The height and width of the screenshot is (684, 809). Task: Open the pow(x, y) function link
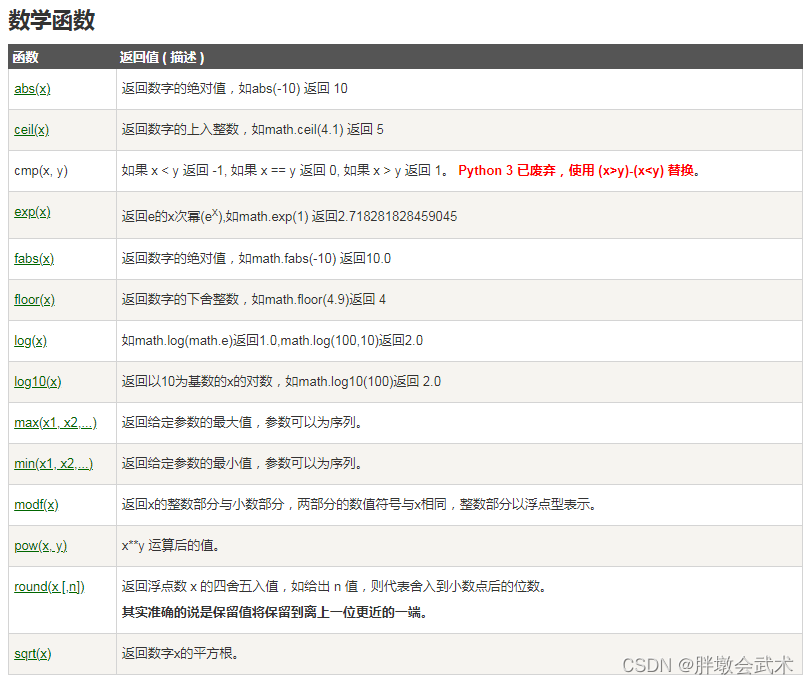[39, 545]
